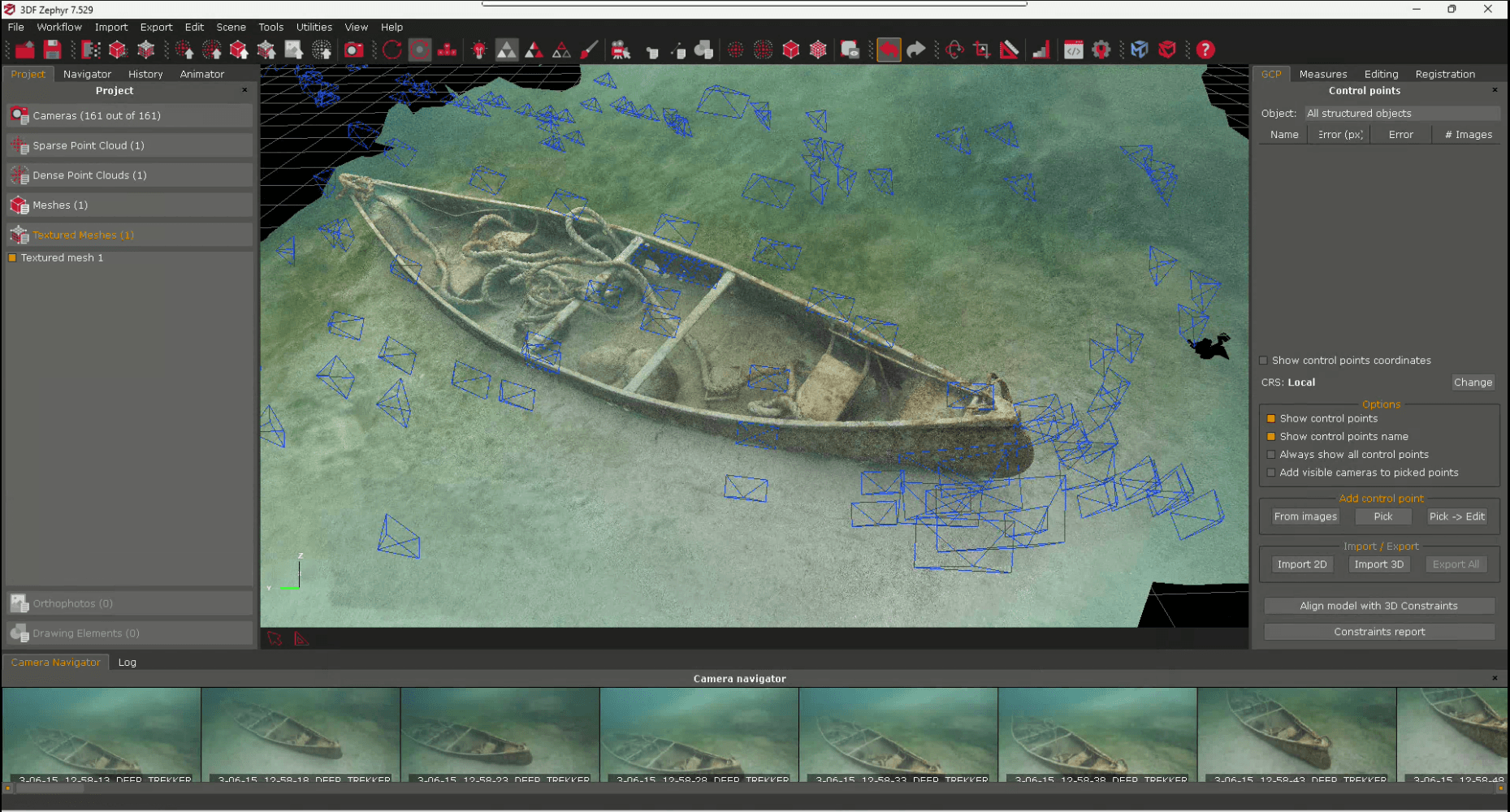Image resolution: width=1510 pixels, height=812 pixels.
Task: Undo the last action
Action: tap(889, 50)
